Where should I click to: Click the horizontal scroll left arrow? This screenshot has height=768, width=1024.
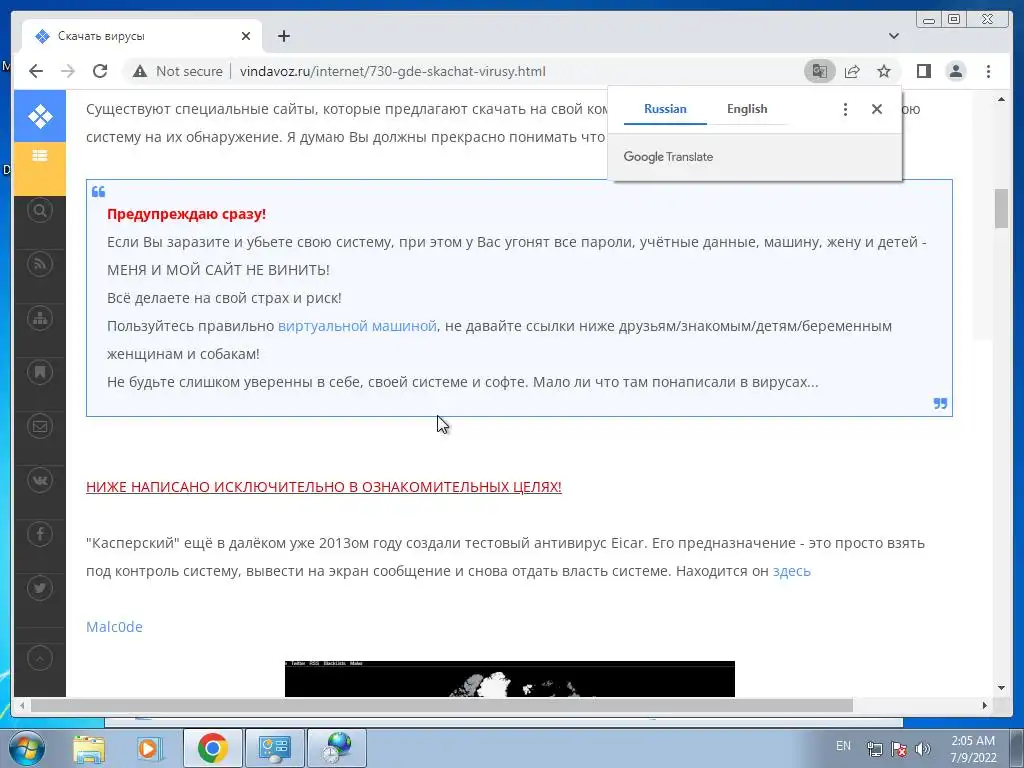tap(22, 705)
